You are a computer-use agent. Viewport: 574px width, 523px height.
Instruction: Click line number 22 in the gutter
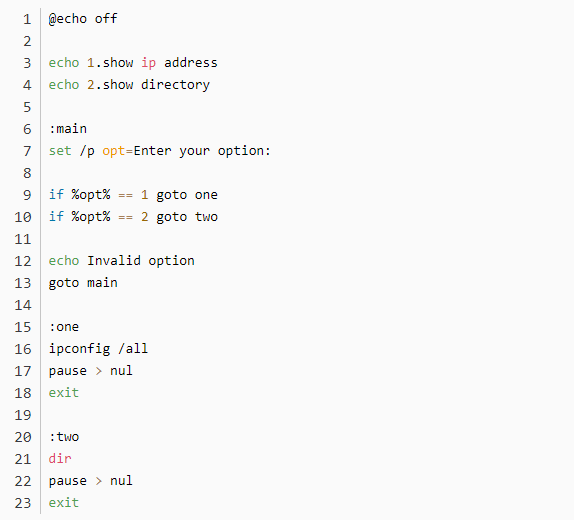click(23, 481)
